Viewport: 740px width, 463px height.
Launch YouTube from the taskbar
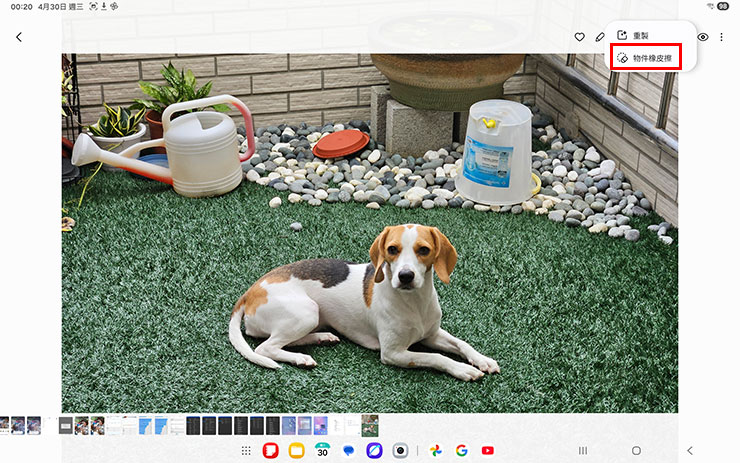(488, 451)
